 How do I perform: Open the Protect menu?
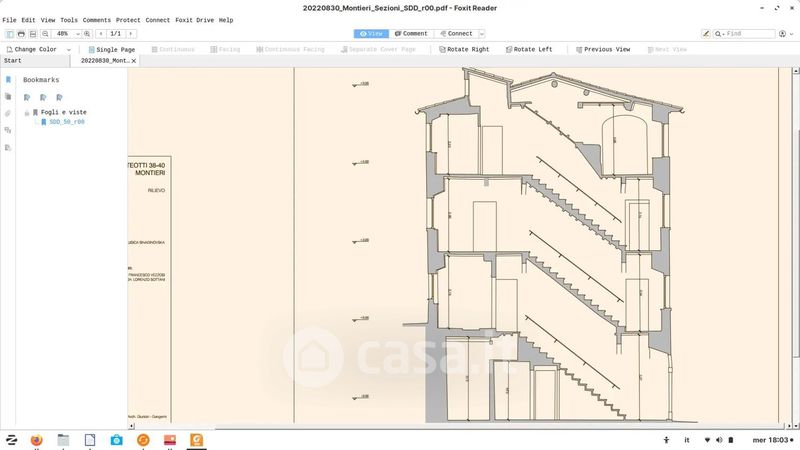coord(128,20)
